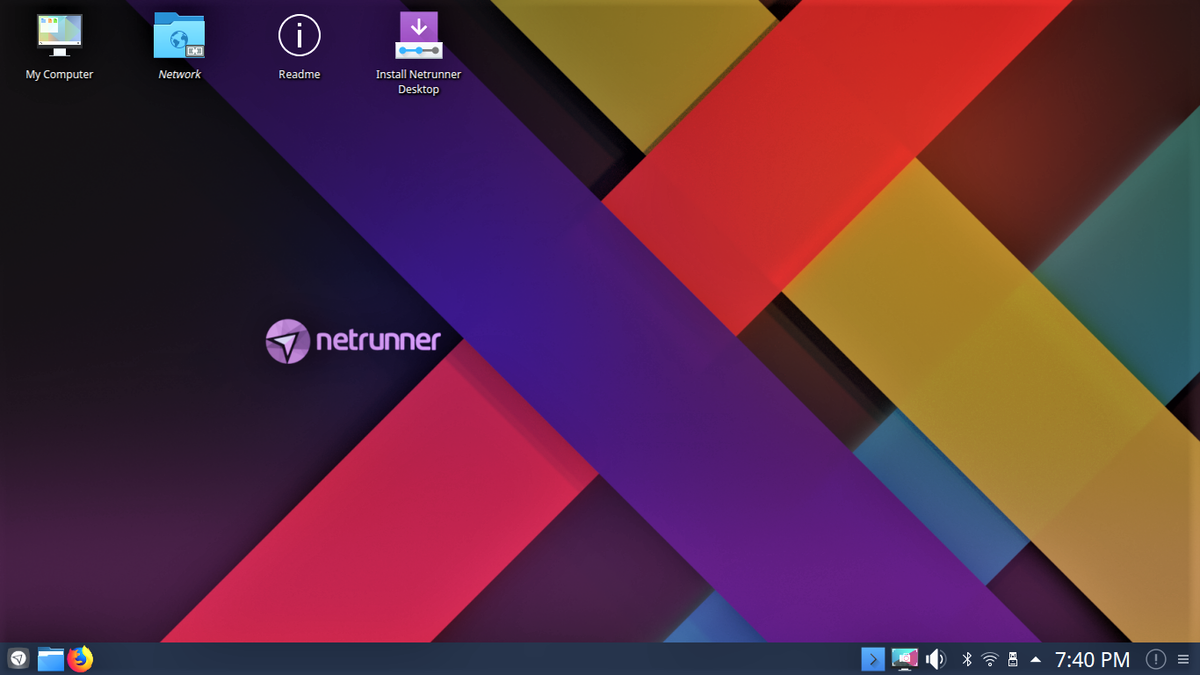This screenshot has width=1200, height=675.
Task: Expand hidden system tray icons arrow
Action: coord(1035,659)
